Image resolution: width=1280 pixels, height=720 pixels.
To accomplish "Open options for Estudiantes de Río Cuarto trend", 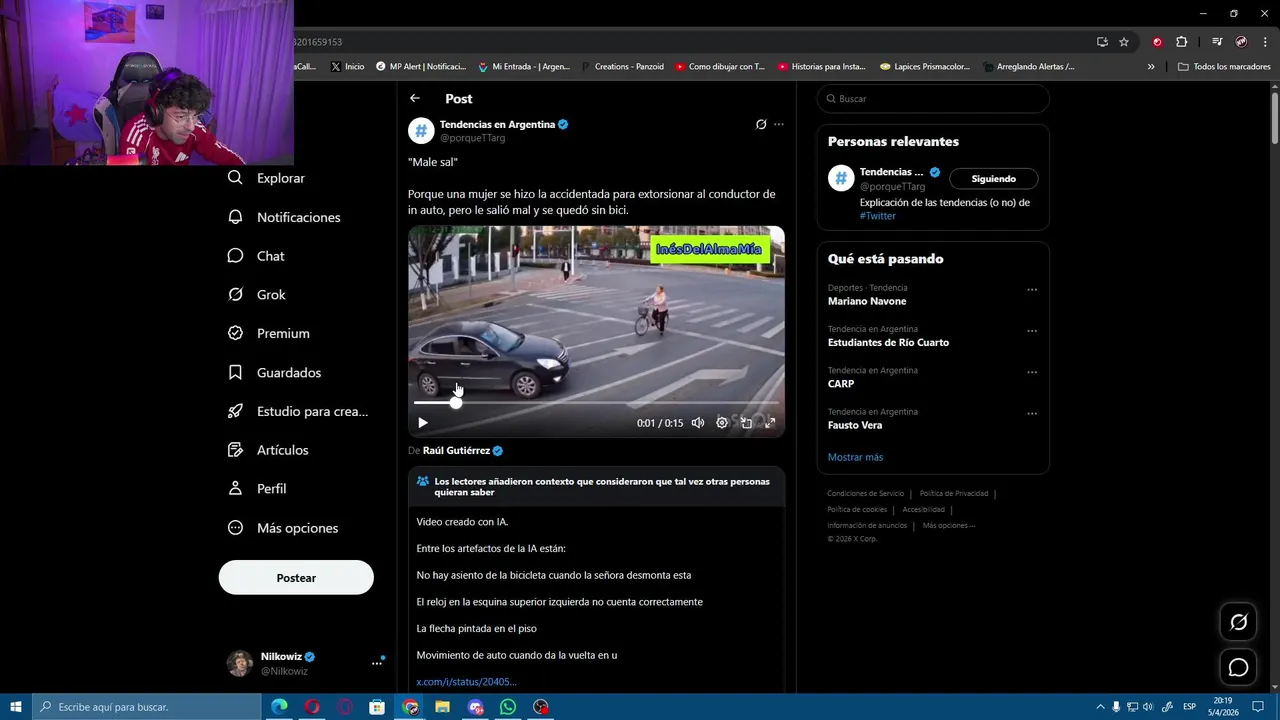I will tap(1032, 331).
